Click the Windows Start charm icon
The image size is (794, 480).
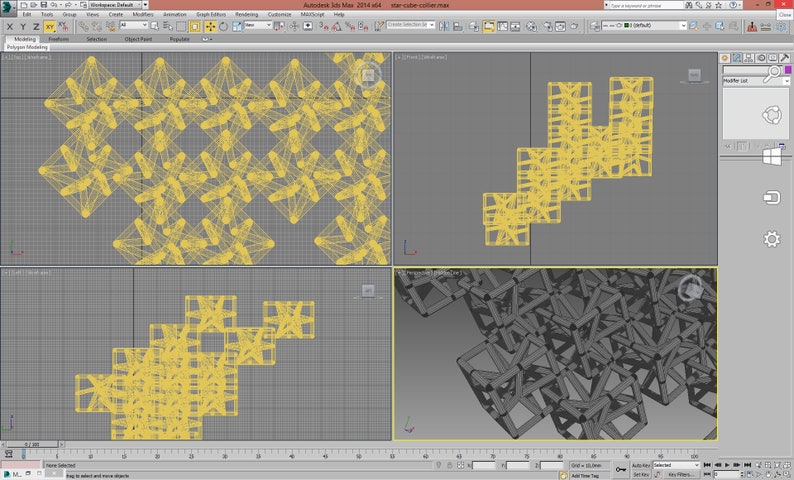click(772, 156)
